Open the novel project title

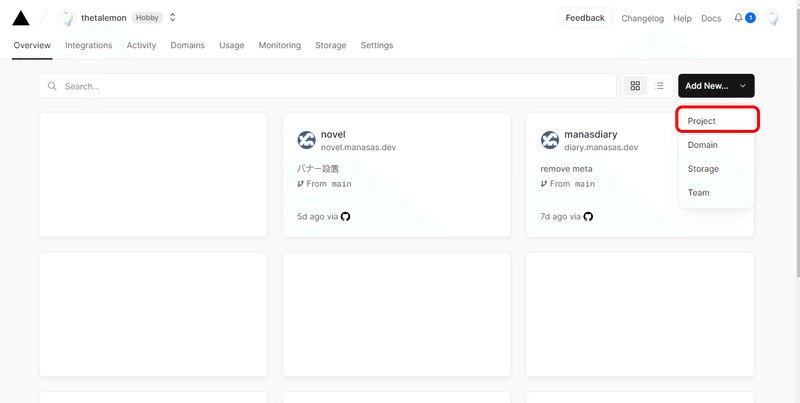coord(333,135)
